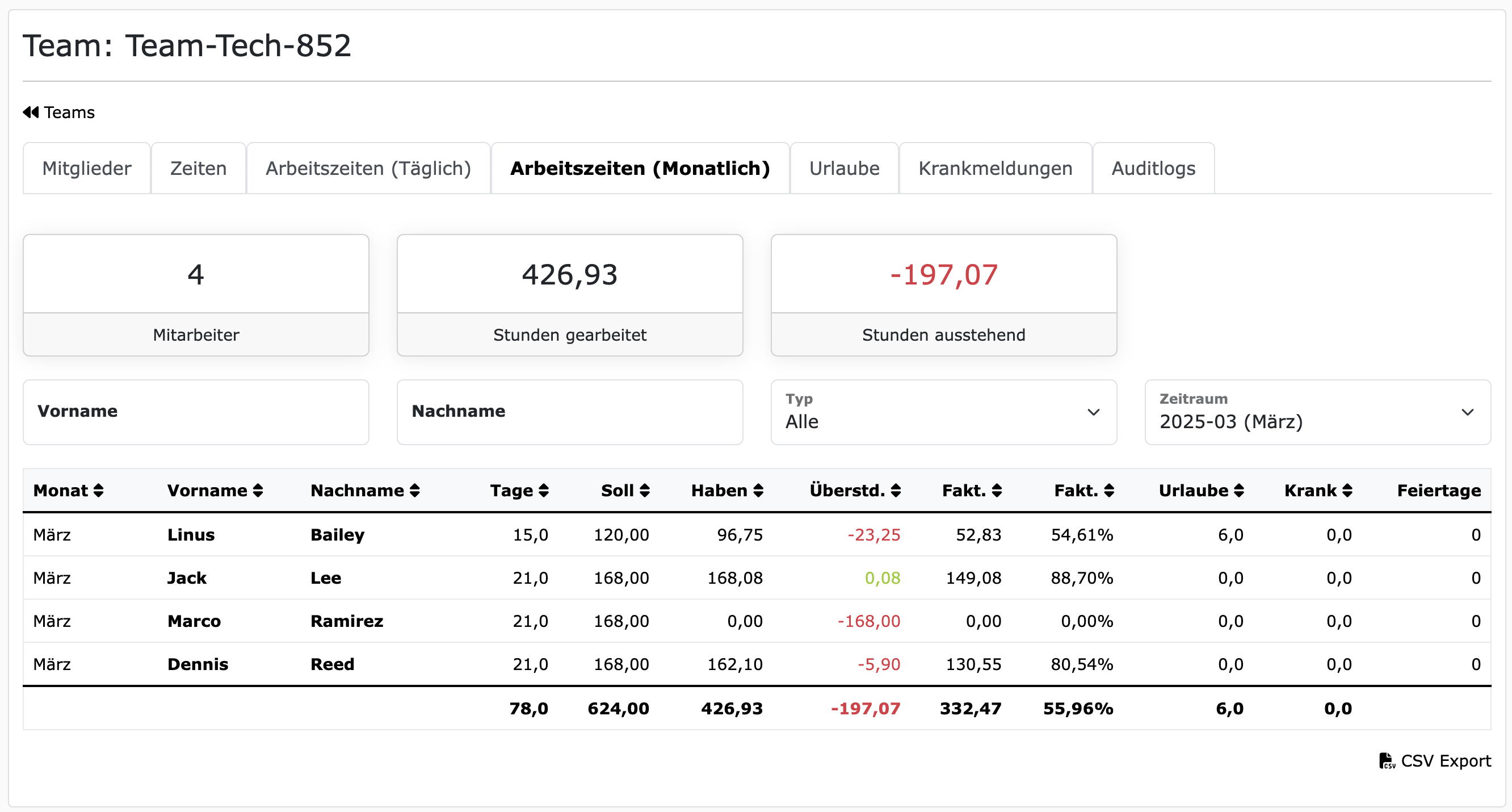Open the Krankmeldungen tab
Viewport: 1512px width, 812px height.
[995, 168]
